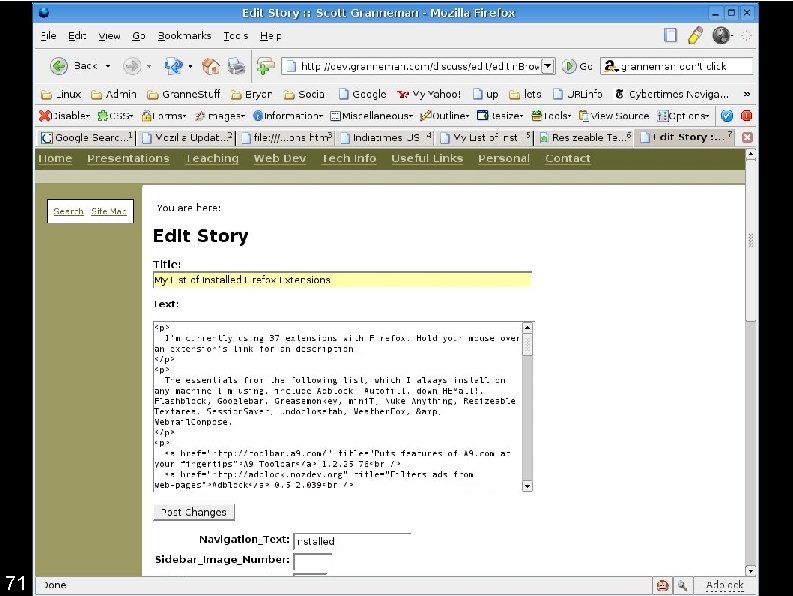The height and width of the screenshot is (596, 793).
Task: Click View Source in developer toolbar
Action: pos(613,116)
